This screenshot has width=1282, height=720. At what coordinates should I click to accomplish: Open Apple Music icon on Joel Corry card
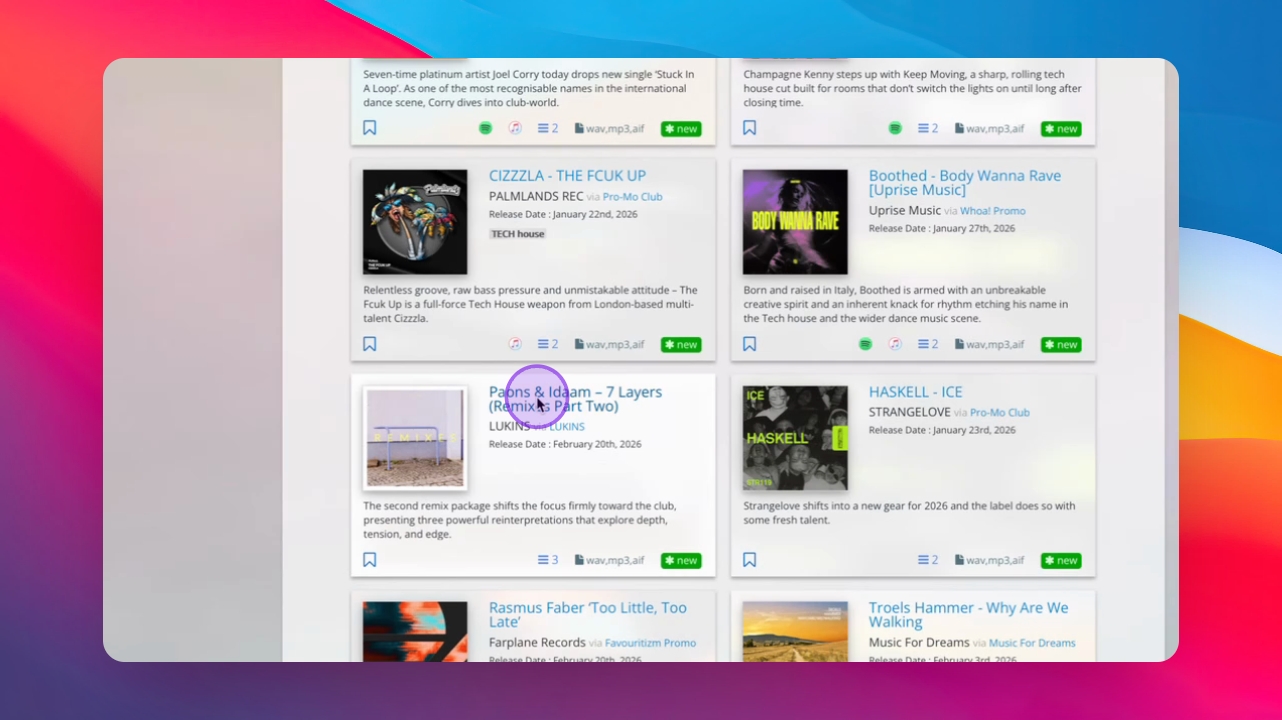coord(515,128)
